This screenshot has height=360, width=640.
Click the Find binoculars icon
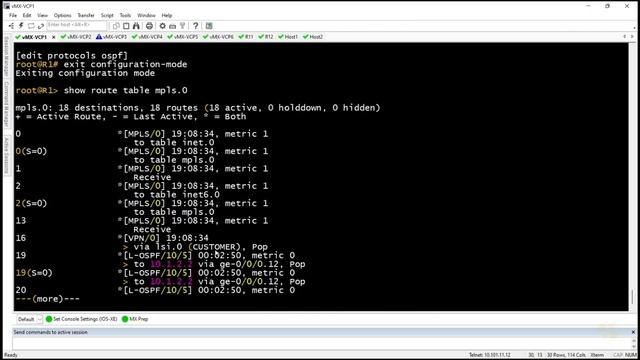coord(136,26)
